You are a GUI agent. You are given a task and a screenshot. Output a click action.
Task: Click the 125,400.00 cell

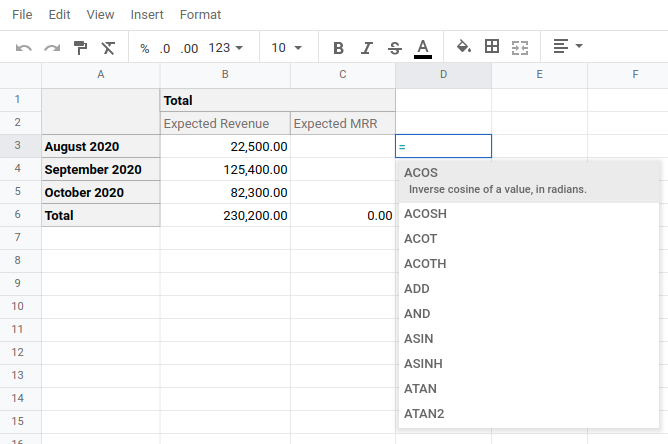(225, 170)
